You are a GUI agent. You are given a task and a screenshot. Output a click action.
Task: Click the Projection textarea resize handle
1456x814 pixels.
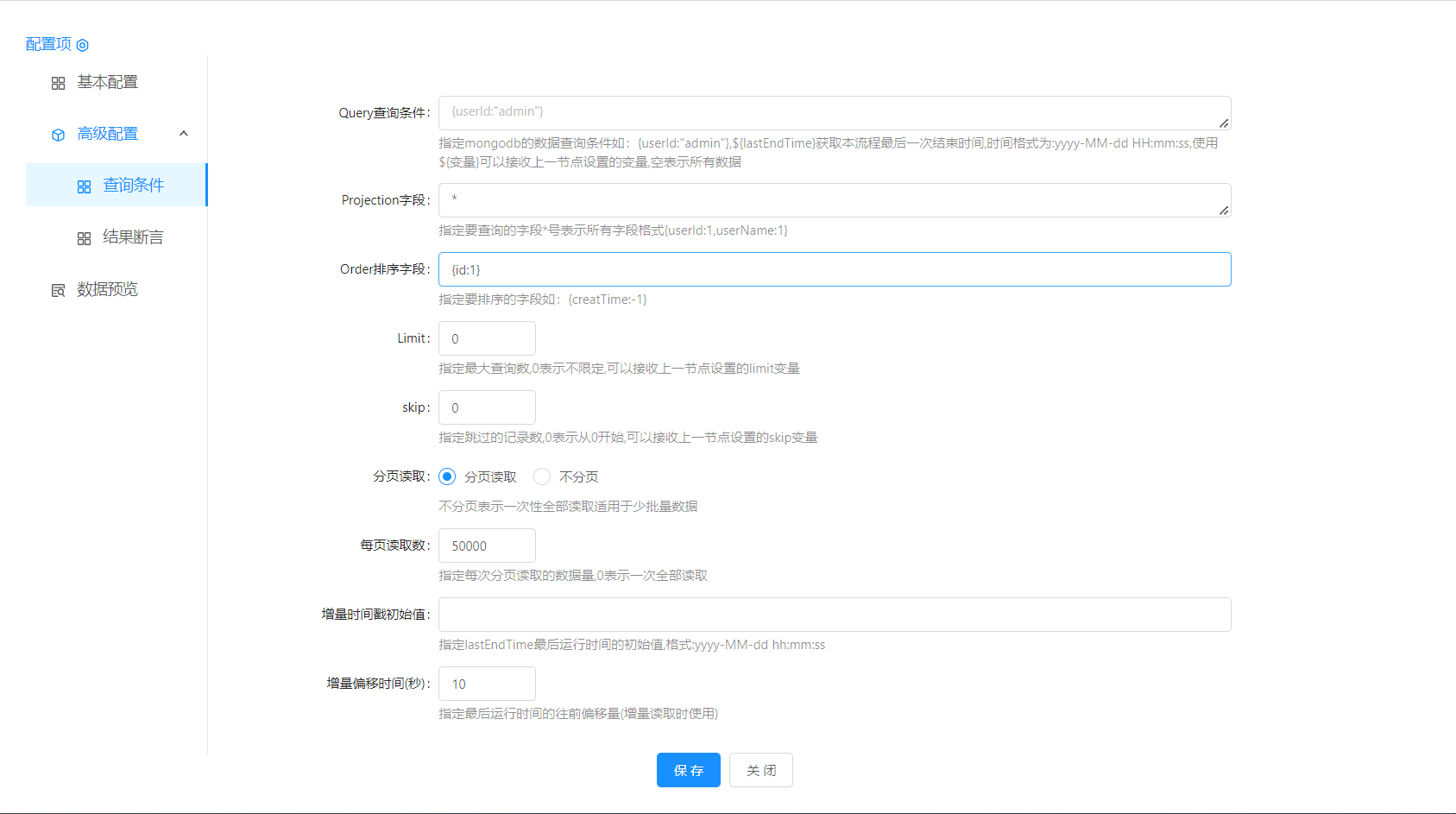[x=1224, y=211]
